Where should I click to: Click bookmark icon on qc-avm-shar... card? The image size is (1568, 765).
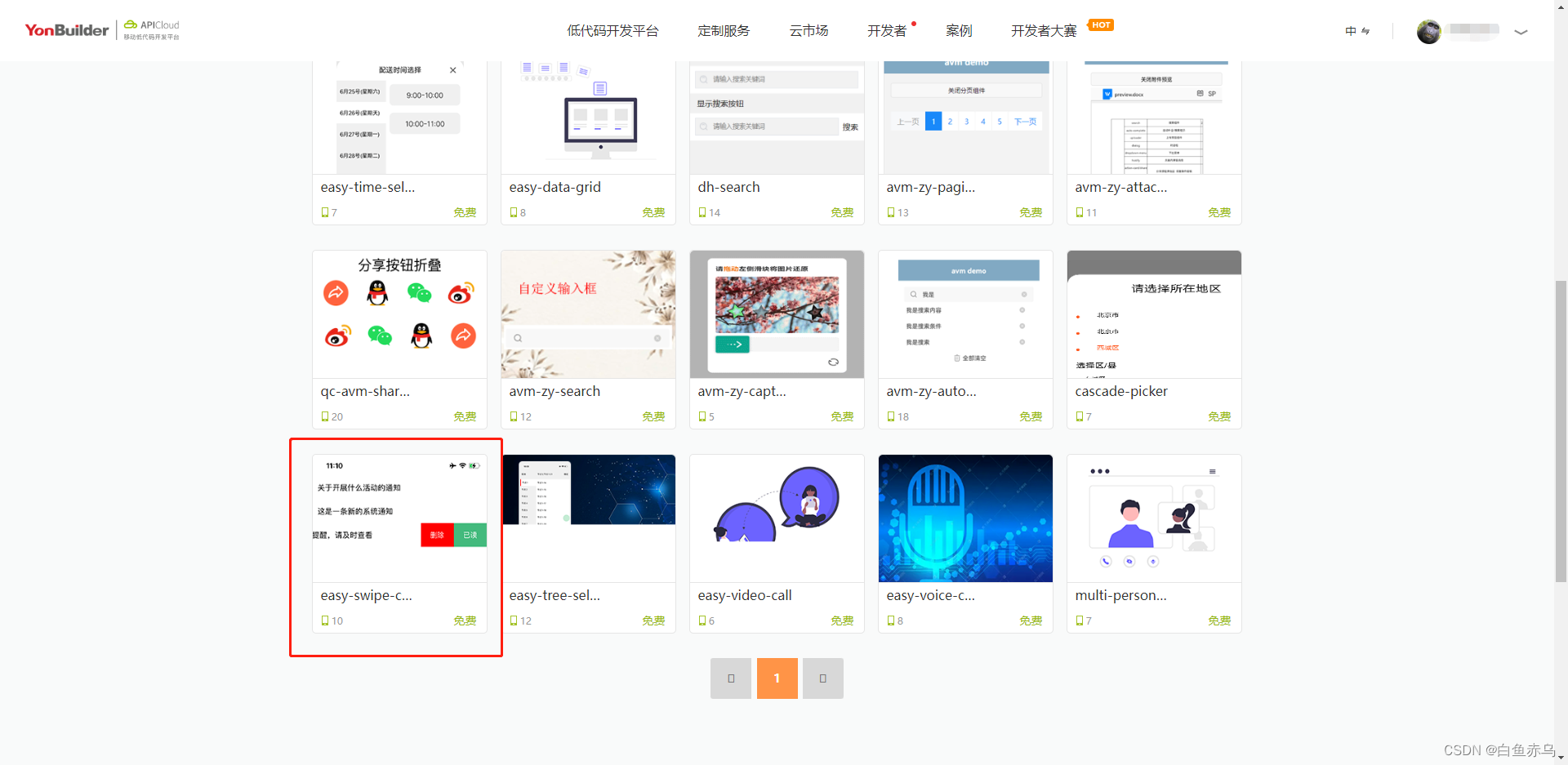[324, 416]
